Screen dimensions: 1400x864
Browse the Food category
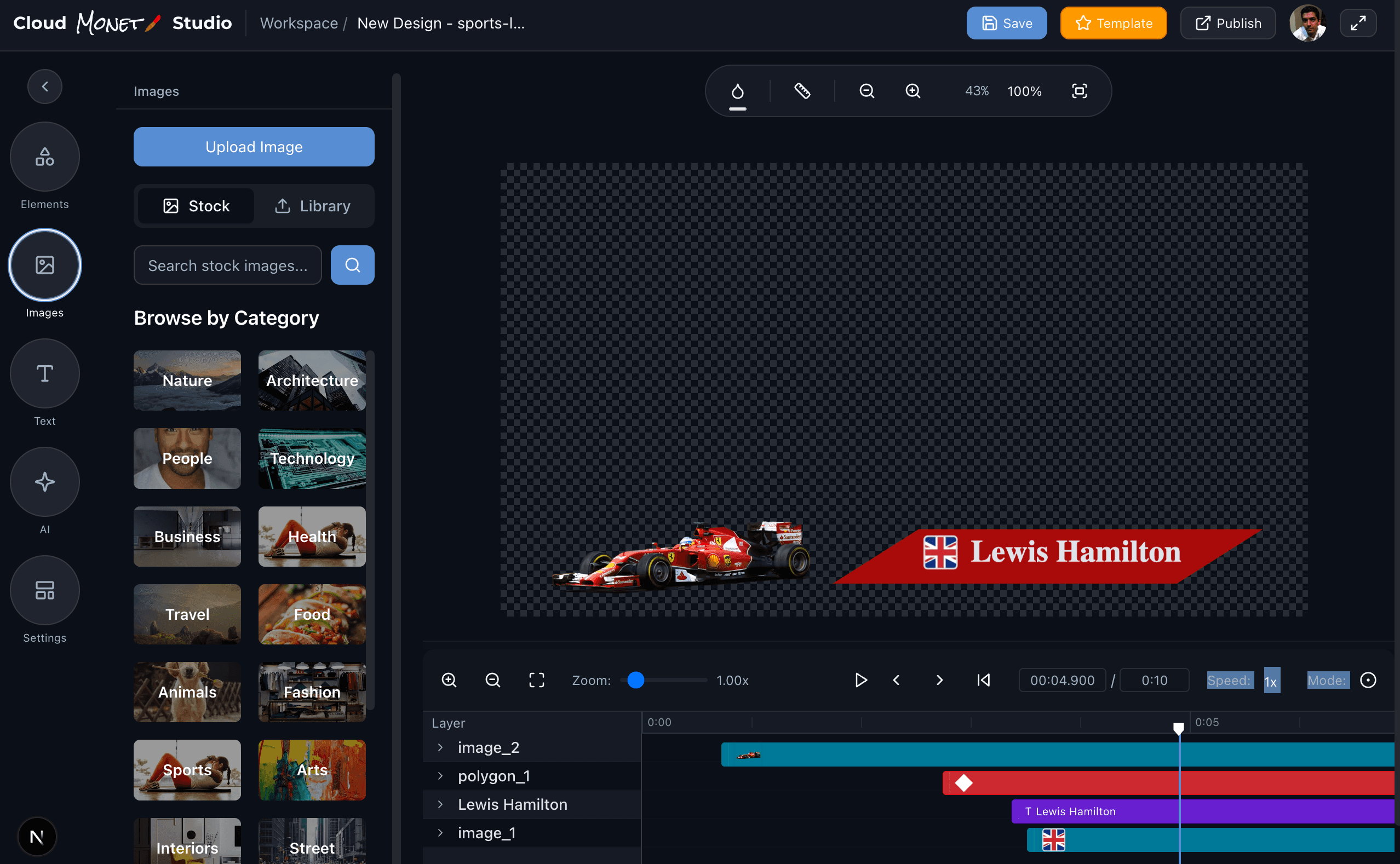[312, 614]
